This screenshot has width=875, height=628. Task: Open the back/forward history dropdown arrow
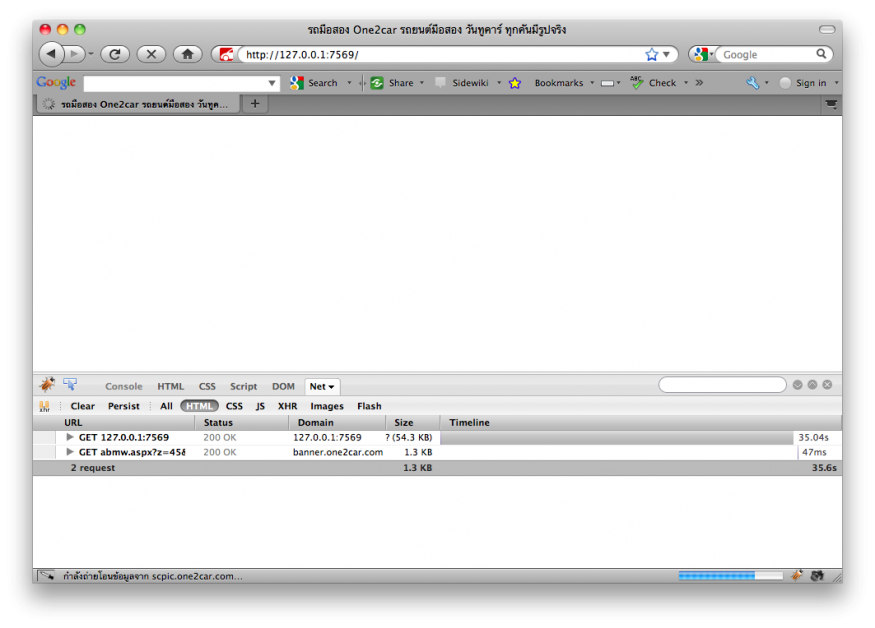[x=90, y=54]
